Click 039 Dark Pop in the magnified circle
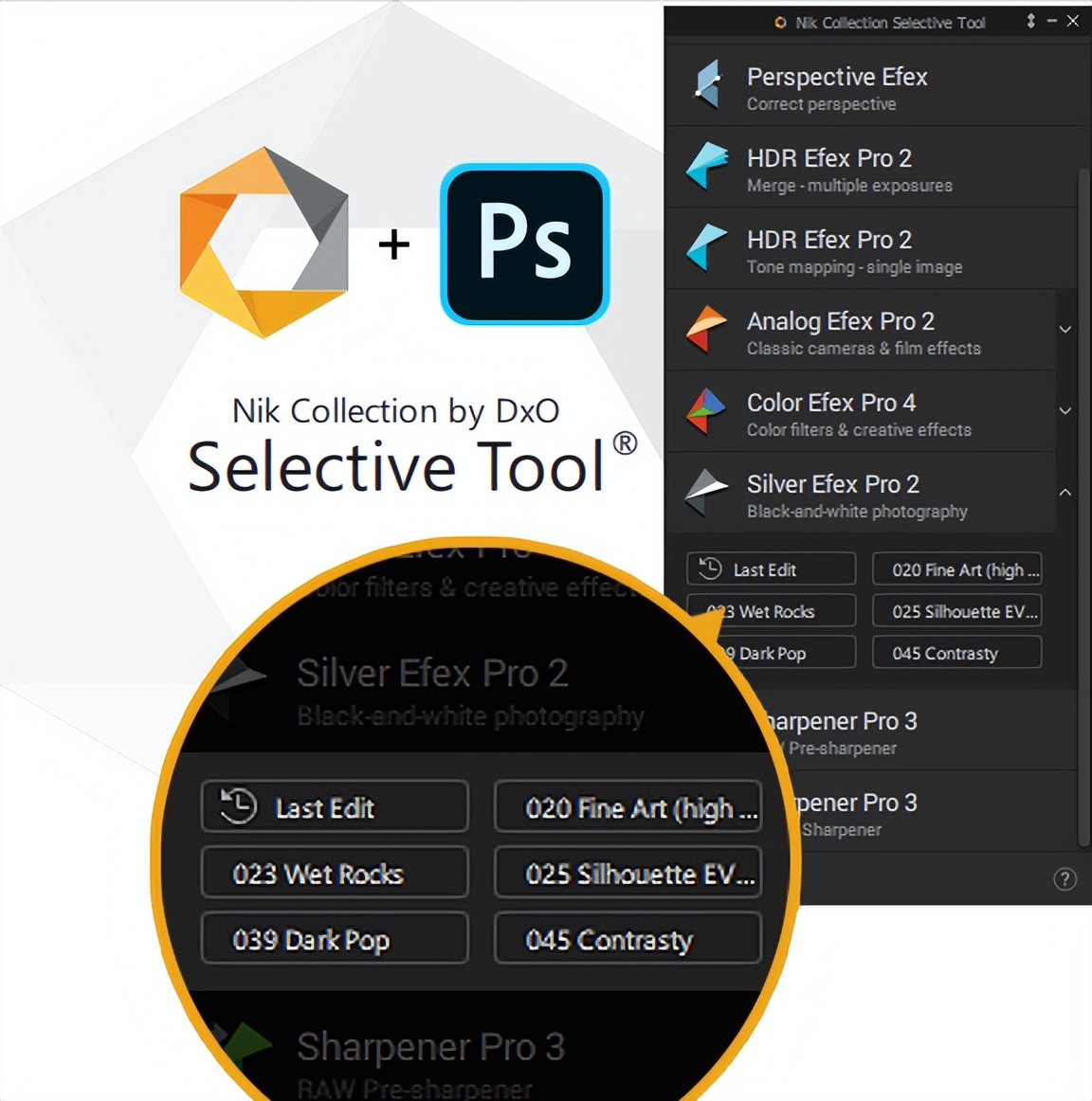Image resolution: width=1092 pixels, height=1101 pixels. 335,938
